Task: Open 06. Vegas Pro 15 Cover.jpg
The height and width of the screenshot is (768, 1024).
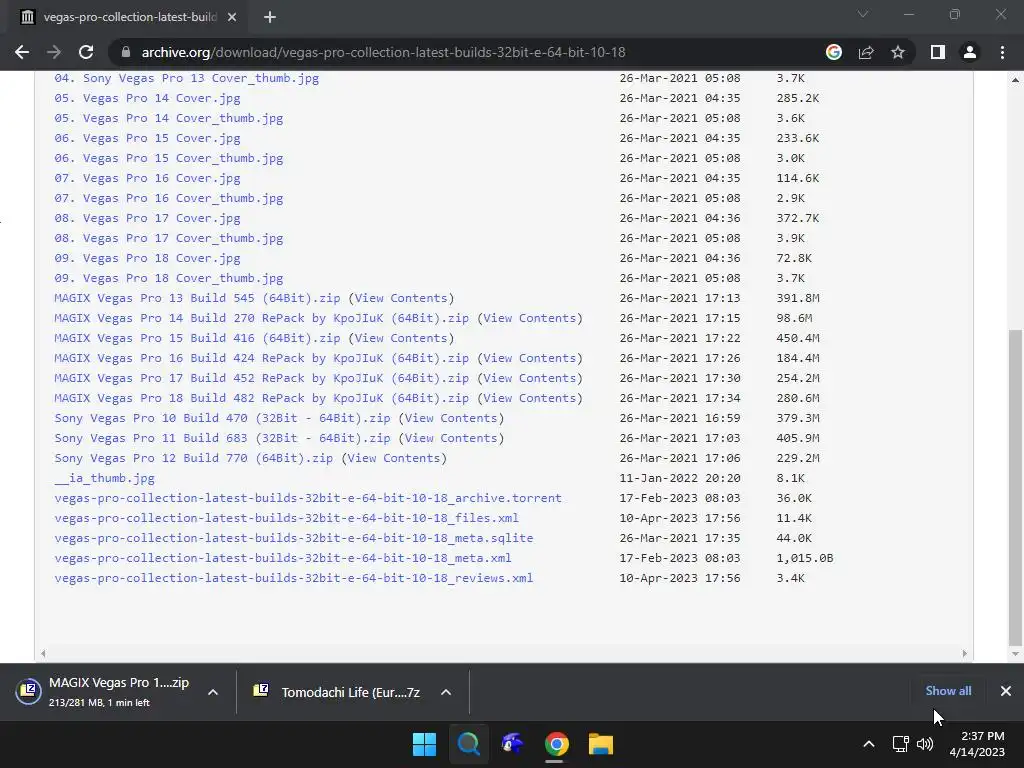Action: tap(147, 138)
